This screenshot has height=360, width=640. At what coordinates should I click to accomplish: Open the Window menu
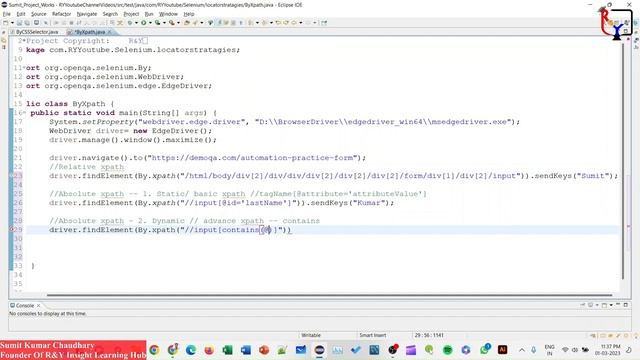168,14
